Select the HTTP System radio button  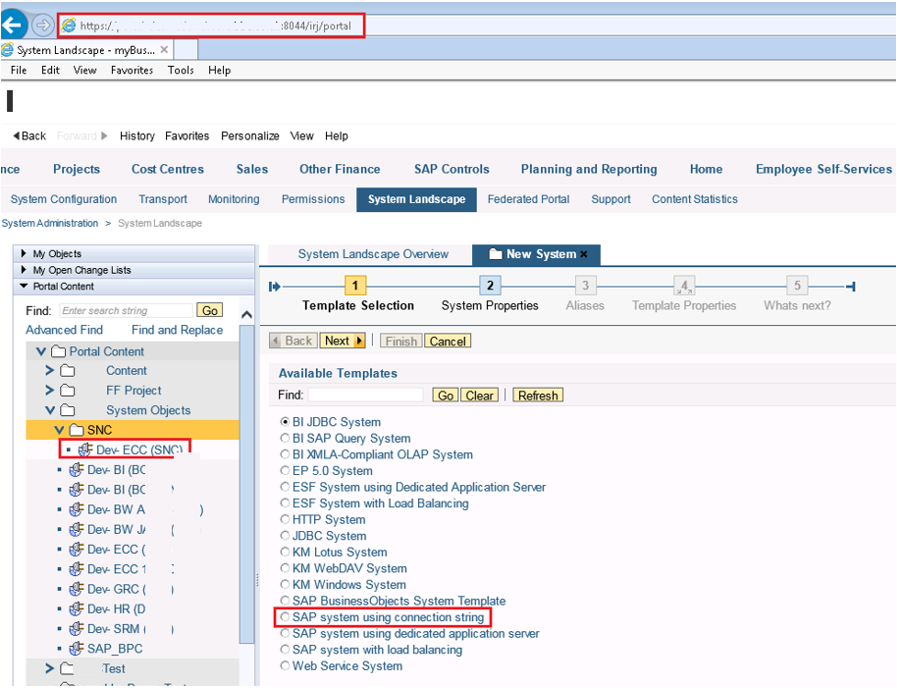click(285, 520)
